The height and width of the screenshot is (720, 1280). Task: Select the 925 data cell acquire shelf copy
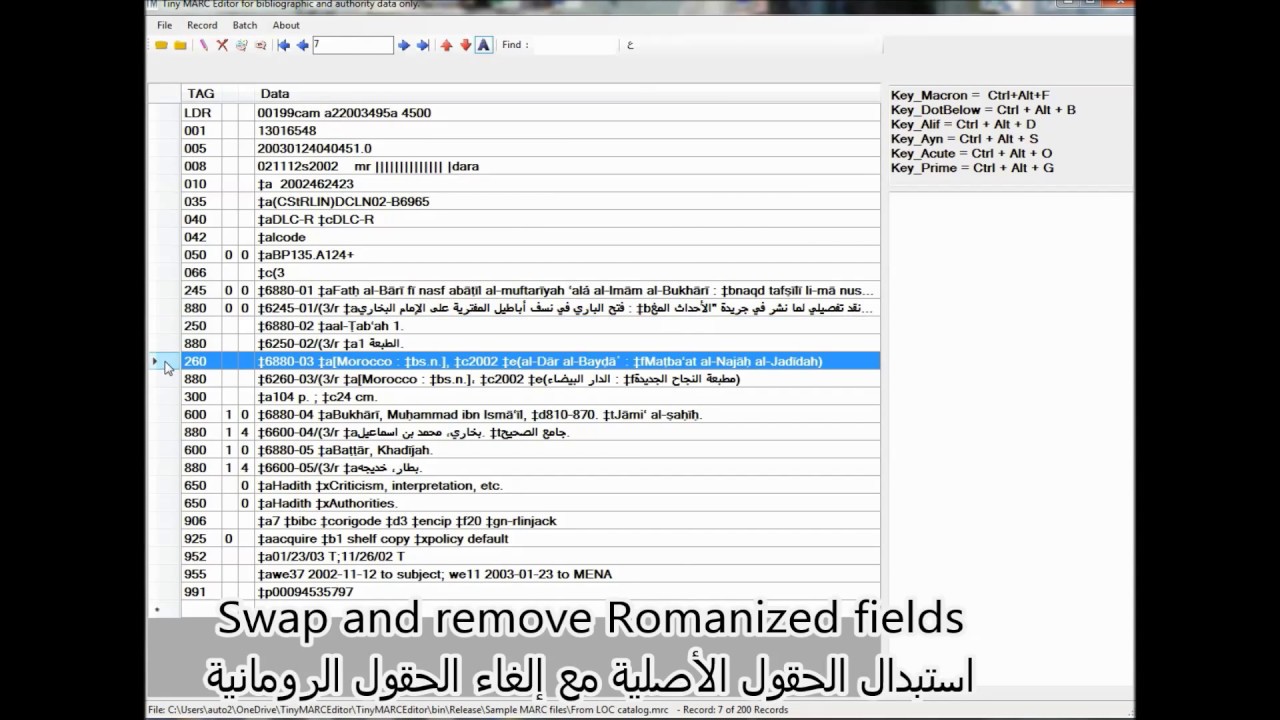point(567,539)
